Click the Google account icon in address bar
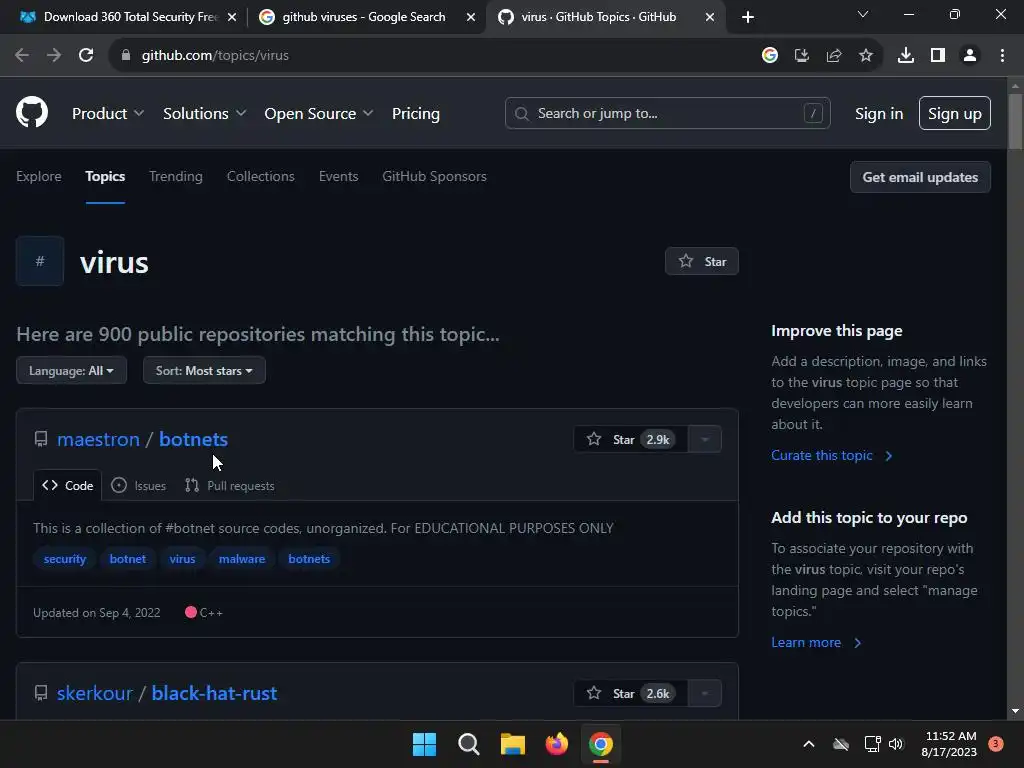The image size is (1024, 768). (770, 56)
